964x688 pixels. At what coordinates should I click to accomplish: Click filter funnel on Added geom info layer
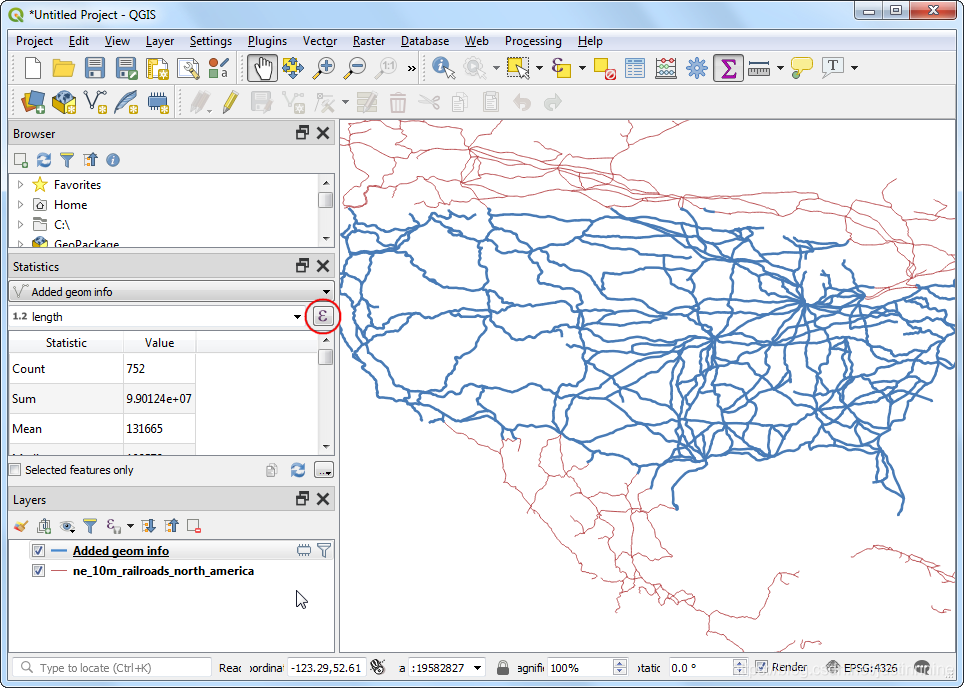tap(324, 550)
